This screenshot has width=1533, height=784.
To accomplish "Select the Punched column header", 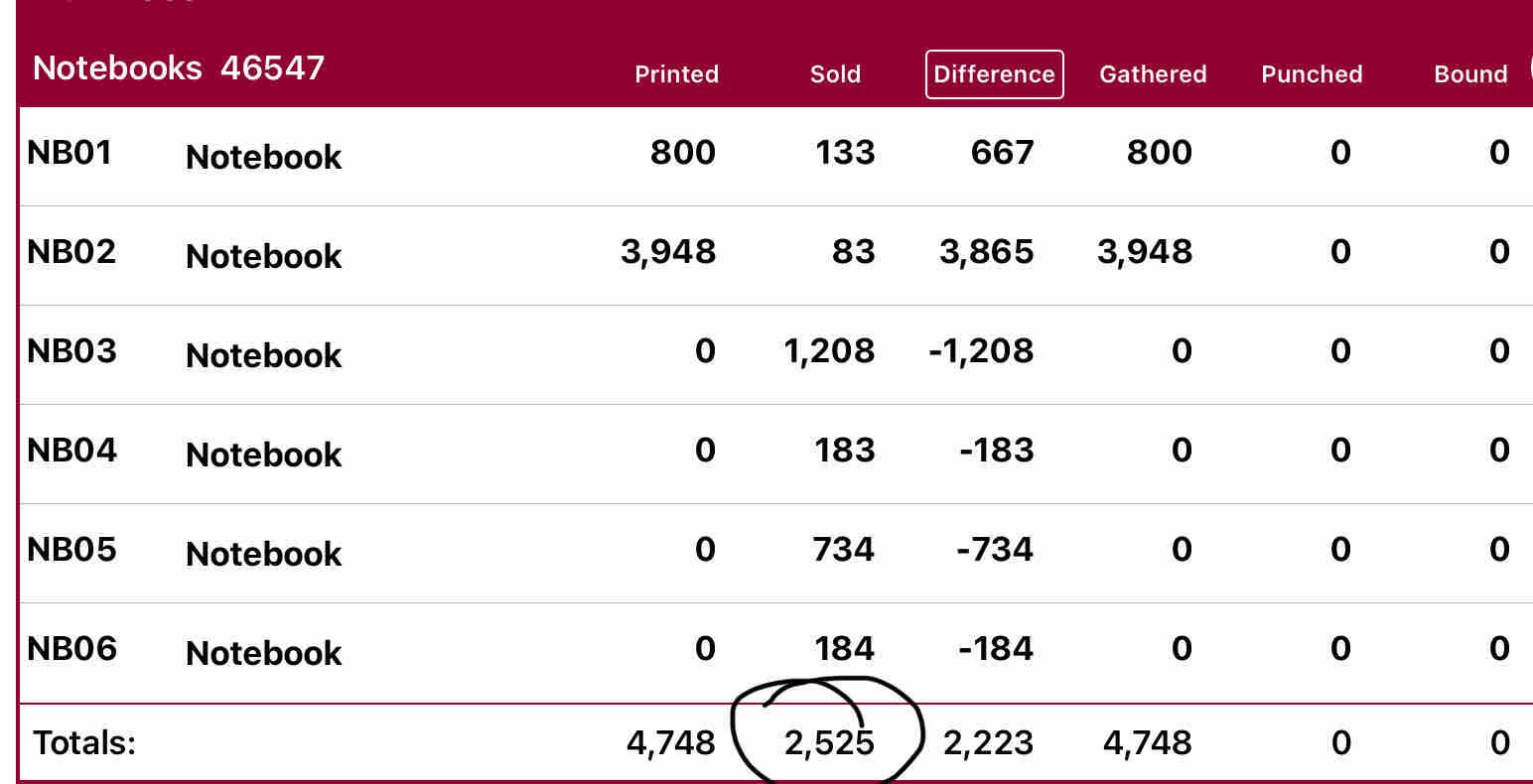I will coord(1312,74).
